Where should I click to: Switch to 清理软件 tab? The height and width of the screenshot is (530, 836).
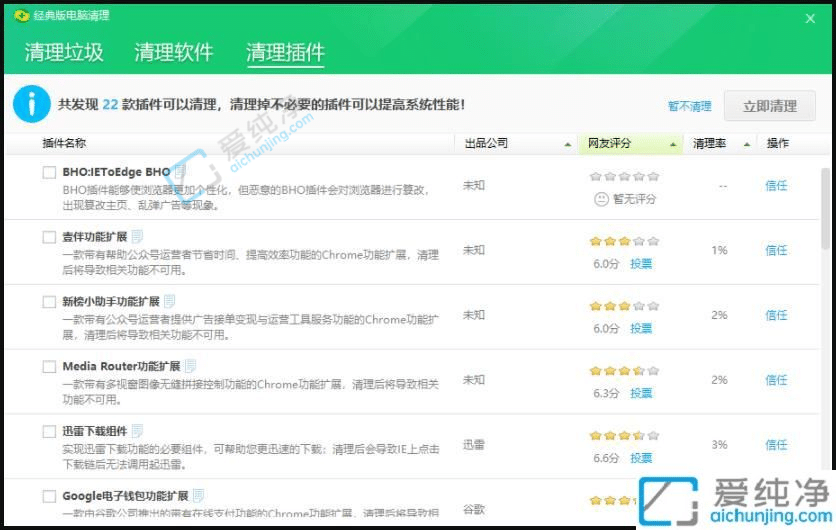[174, 52]
